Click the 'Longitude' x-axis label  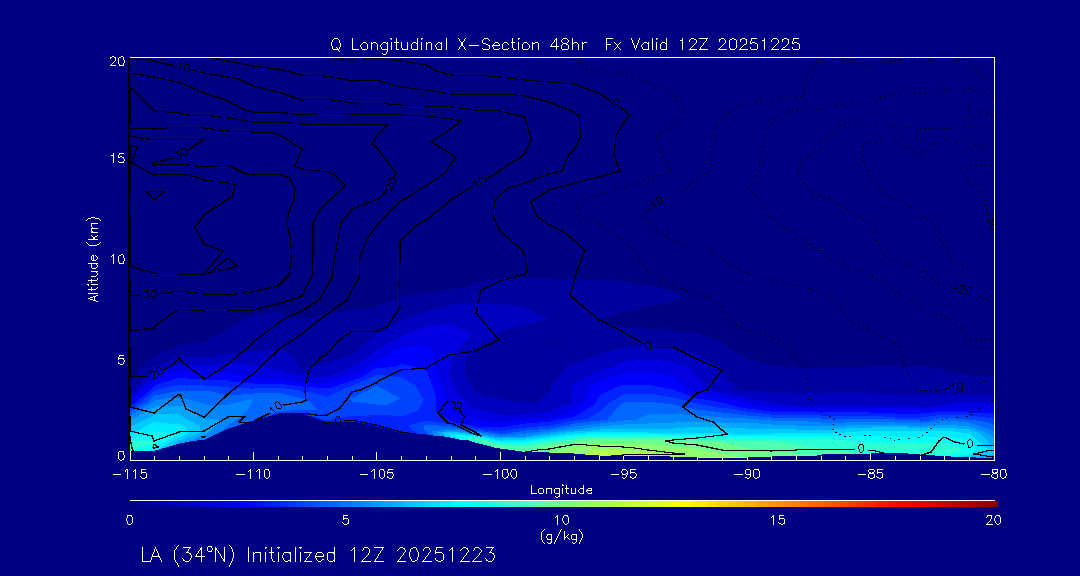point(561,490)
